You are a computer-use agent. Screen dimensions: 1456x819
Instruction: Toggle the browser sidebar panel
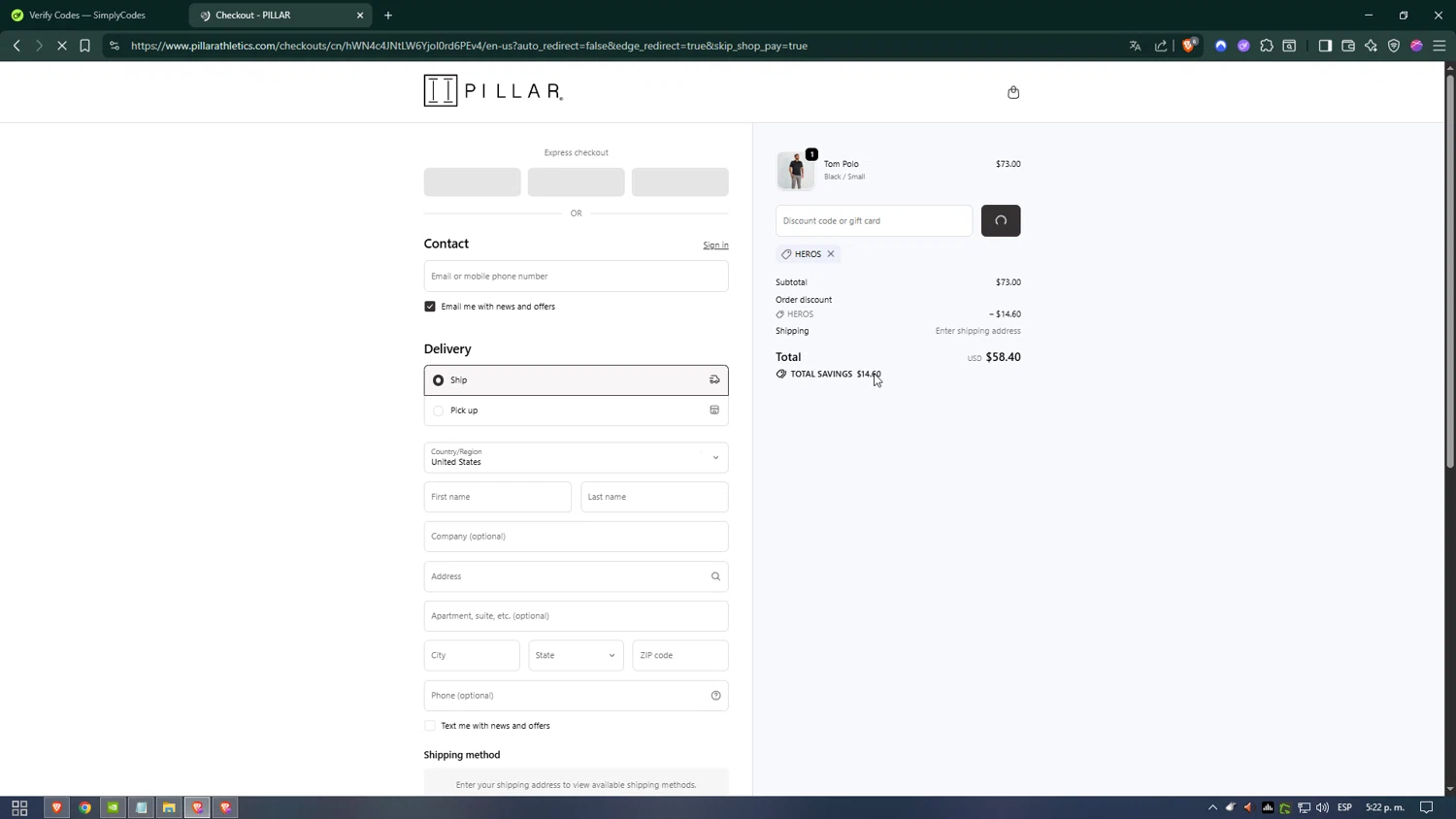coord(1325,46)
